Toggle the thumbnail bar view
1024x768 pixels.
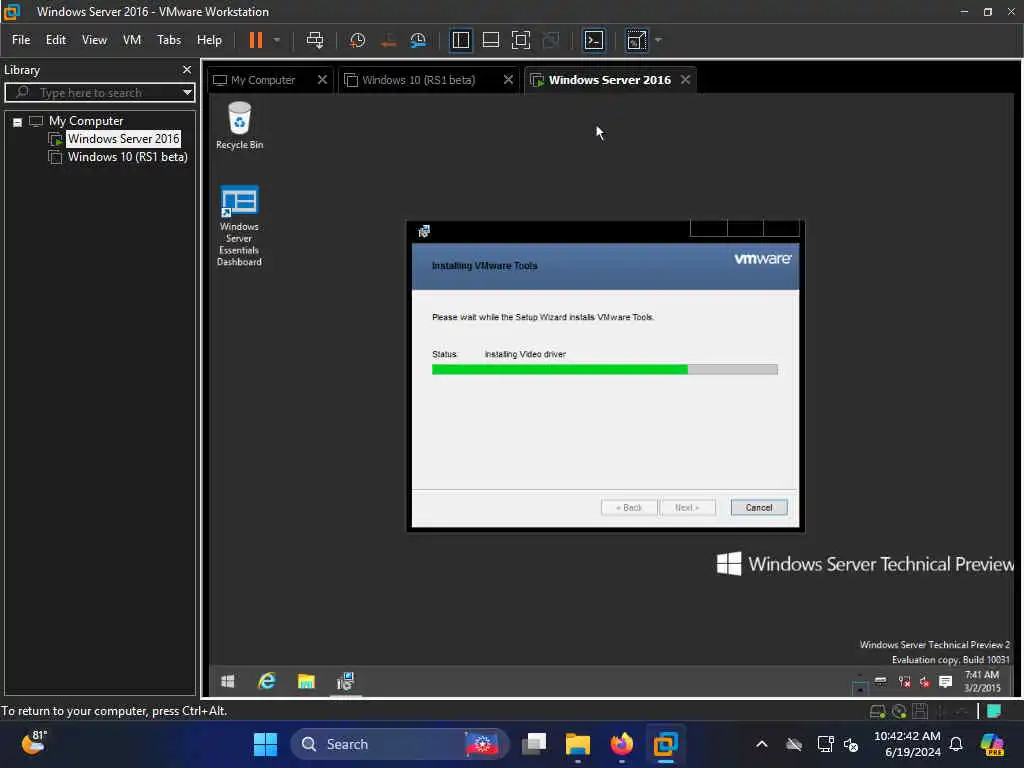[490, 40]
